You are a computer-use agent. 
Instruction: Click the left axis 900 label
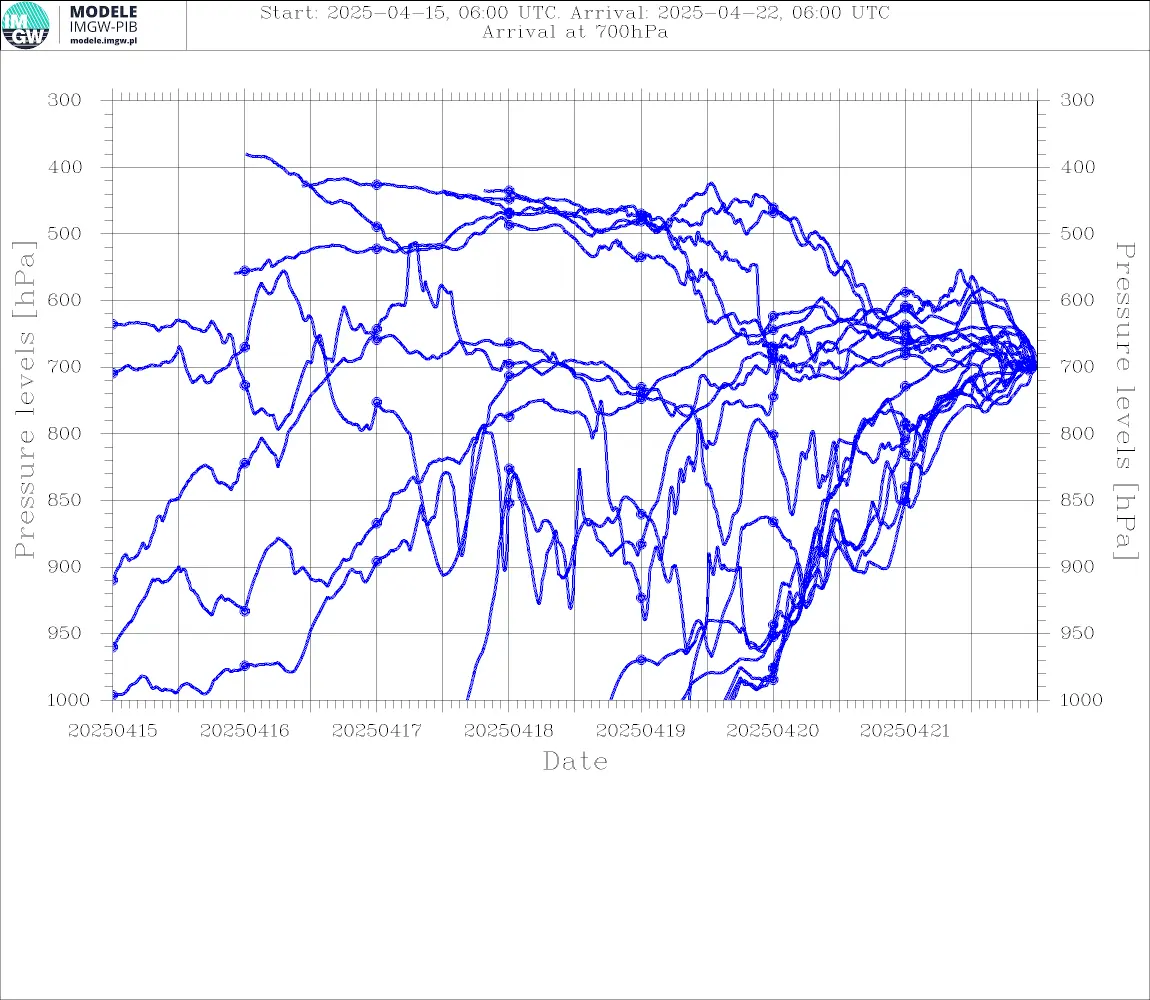point(65,566)
